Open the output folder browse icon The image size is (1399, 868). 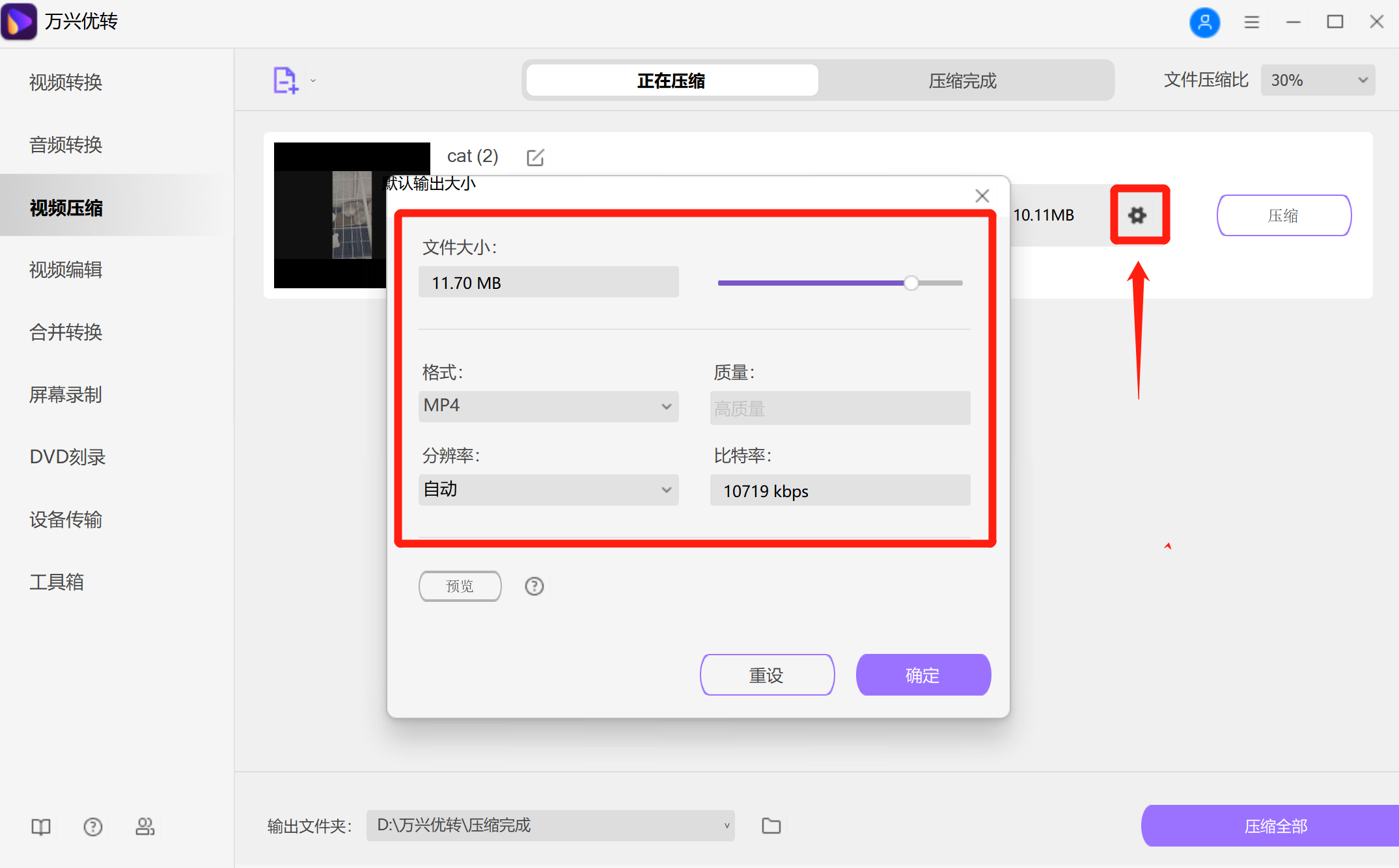[771, 825]
